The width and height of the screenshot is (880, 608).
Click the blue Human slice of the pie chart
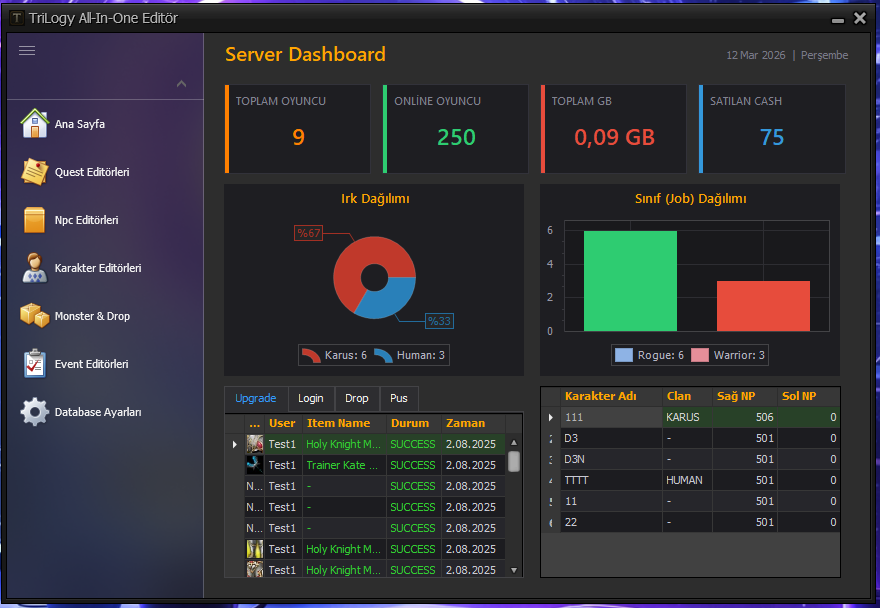point(391,299)
